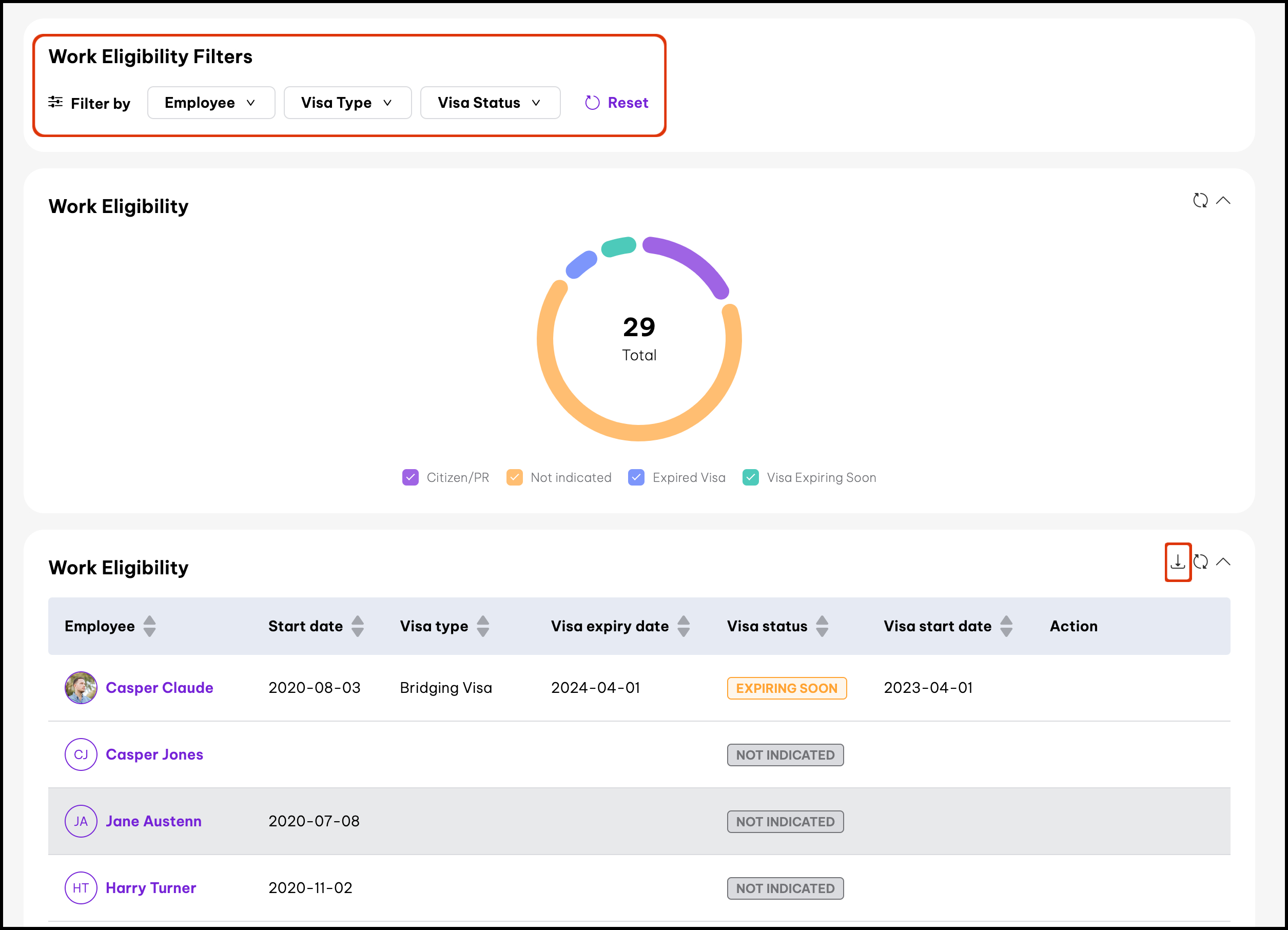This screenshot has height=930, width=1288.
Task: Collapse the Work Eligibility chart card
Action: pos(1223,201)
